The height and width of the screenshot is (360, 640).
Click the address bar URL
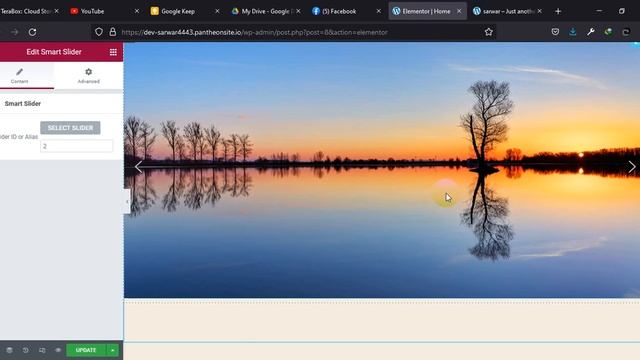254,32
